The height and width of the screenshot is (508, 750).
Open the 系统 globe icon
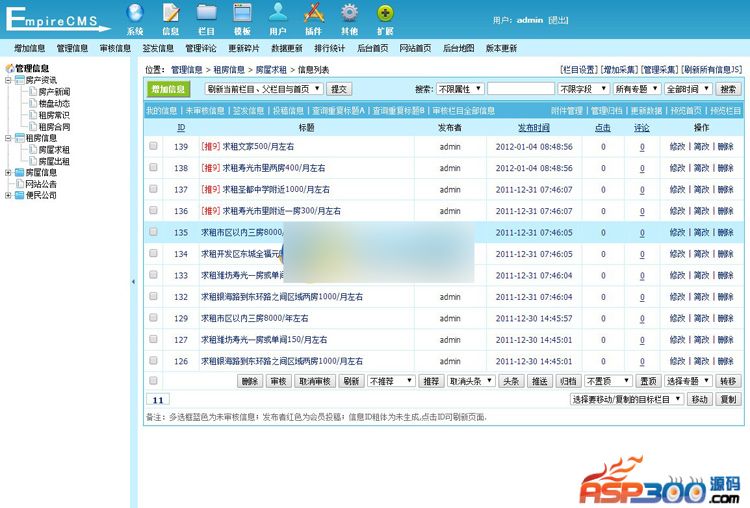pos(135,13)
